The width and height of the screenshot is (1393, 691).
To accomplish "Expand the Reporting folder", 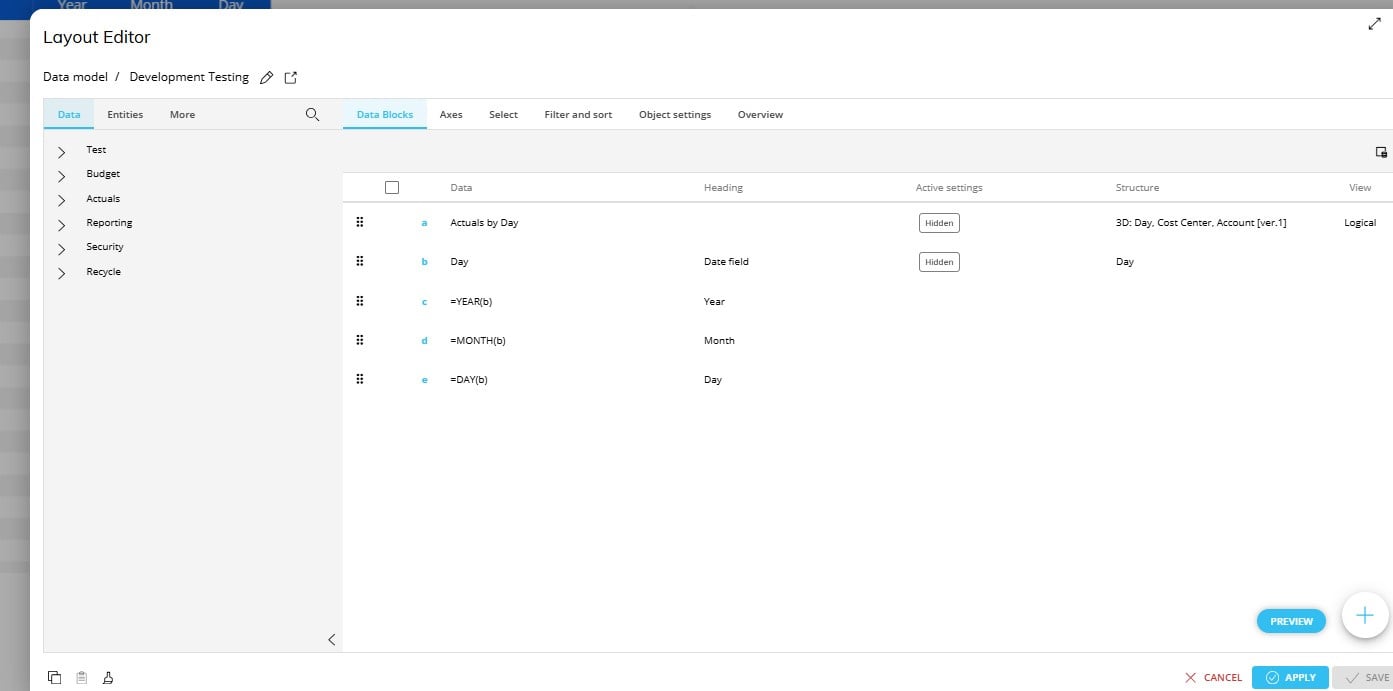I will click(x=62, y=225).
